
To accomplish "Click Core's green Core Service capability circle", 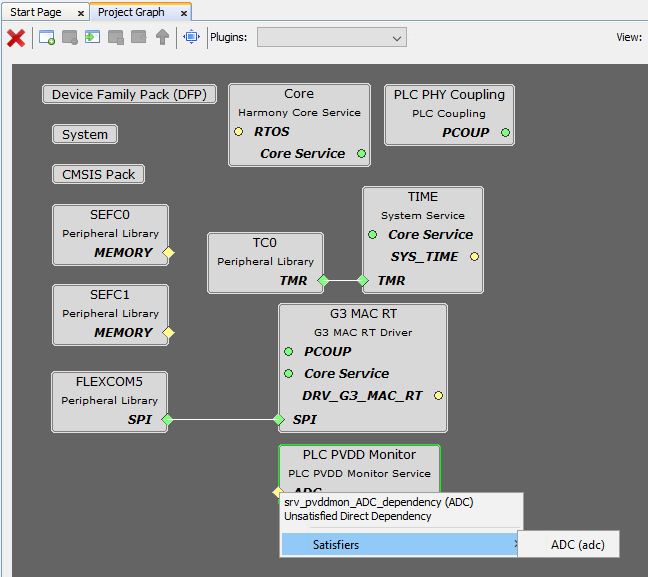I will (x=361, y=154).
